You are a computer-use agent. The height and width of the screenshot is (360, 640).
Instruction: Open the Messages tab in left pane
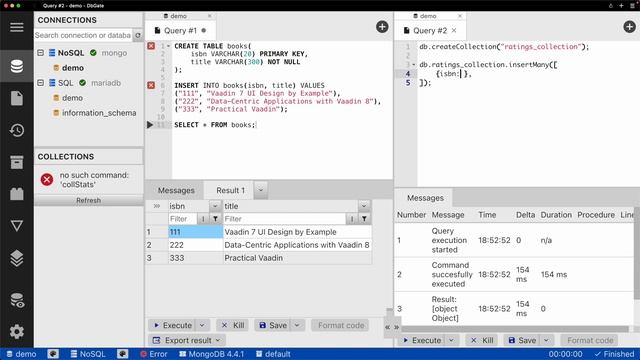point(176,190)
